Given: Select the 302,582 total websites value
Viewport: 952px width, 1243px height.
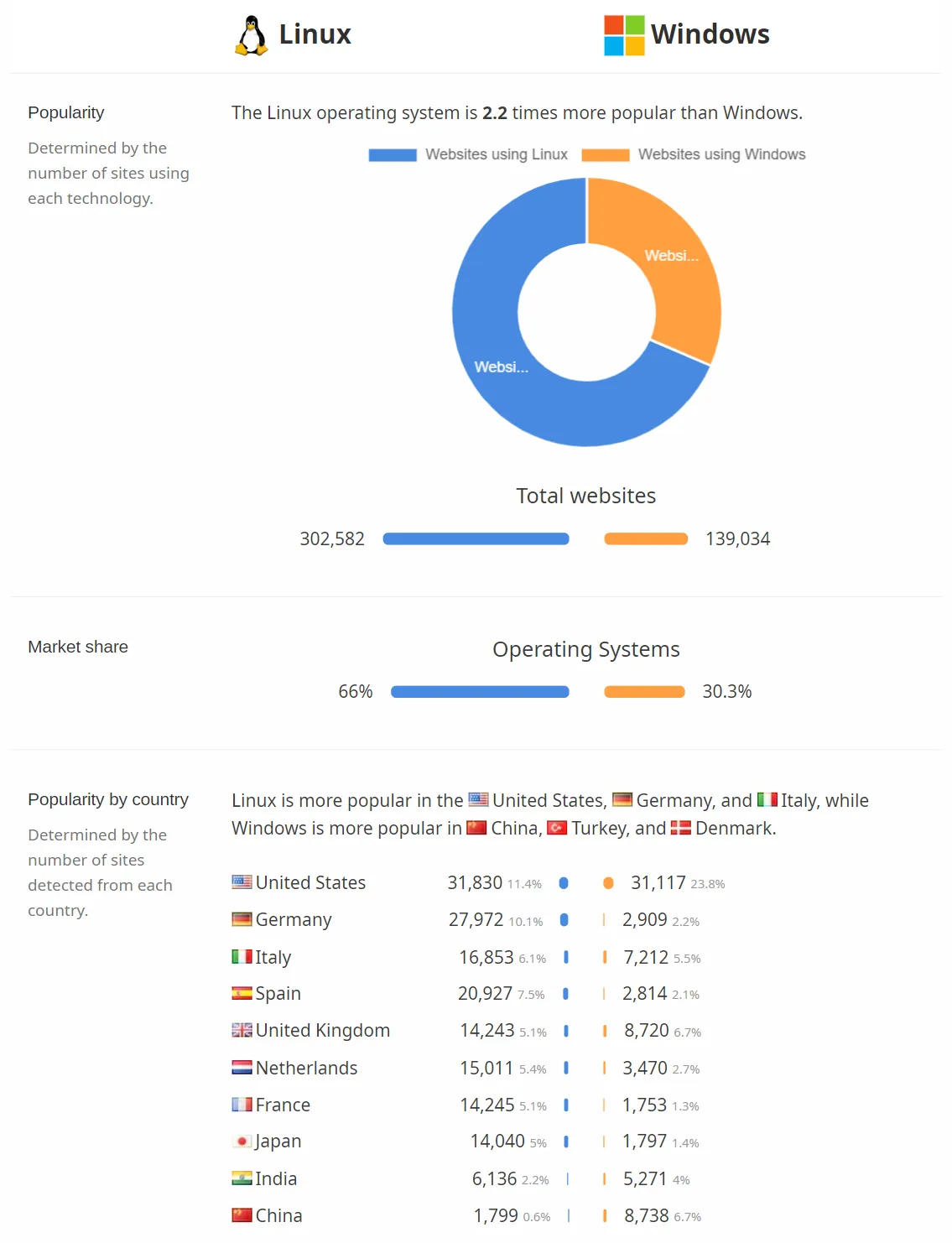Looking at the screenshot, I should (332, 539).
